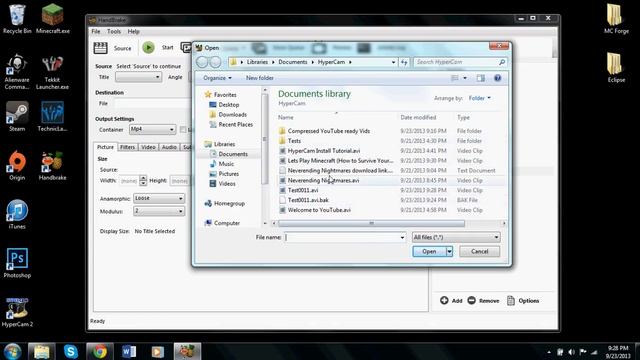Open preset Options in HandBrake
Viewport: 640px width, 360px height.
523,300
